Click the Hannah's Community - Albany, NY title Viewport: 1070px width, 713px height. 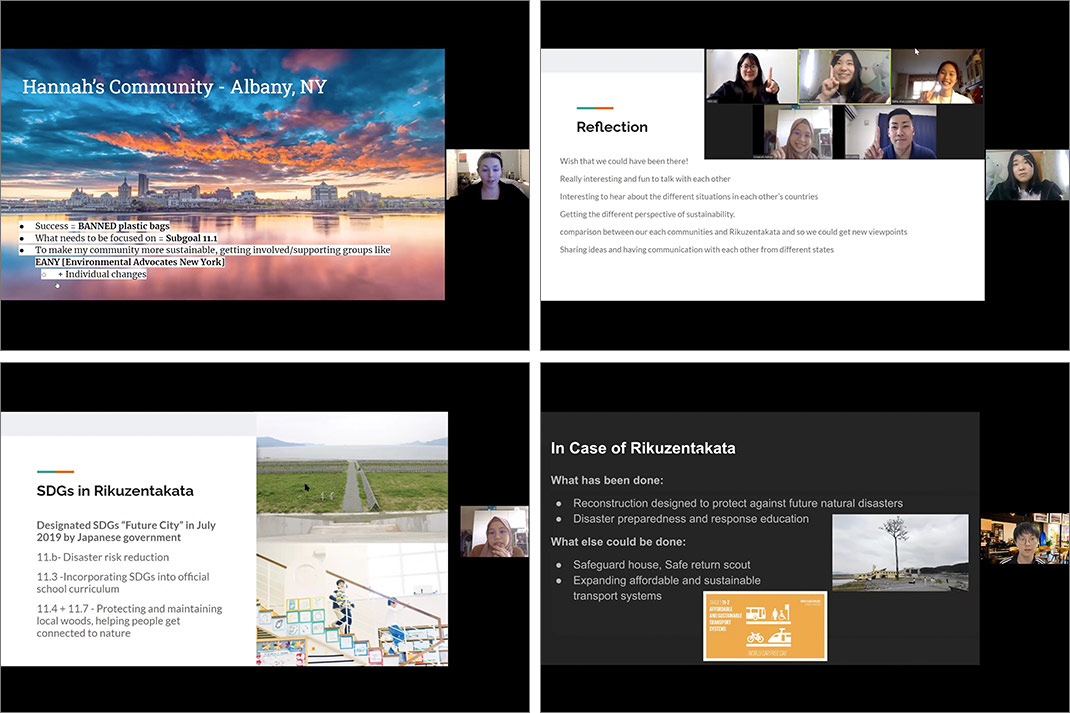click(x=174, y=87)
